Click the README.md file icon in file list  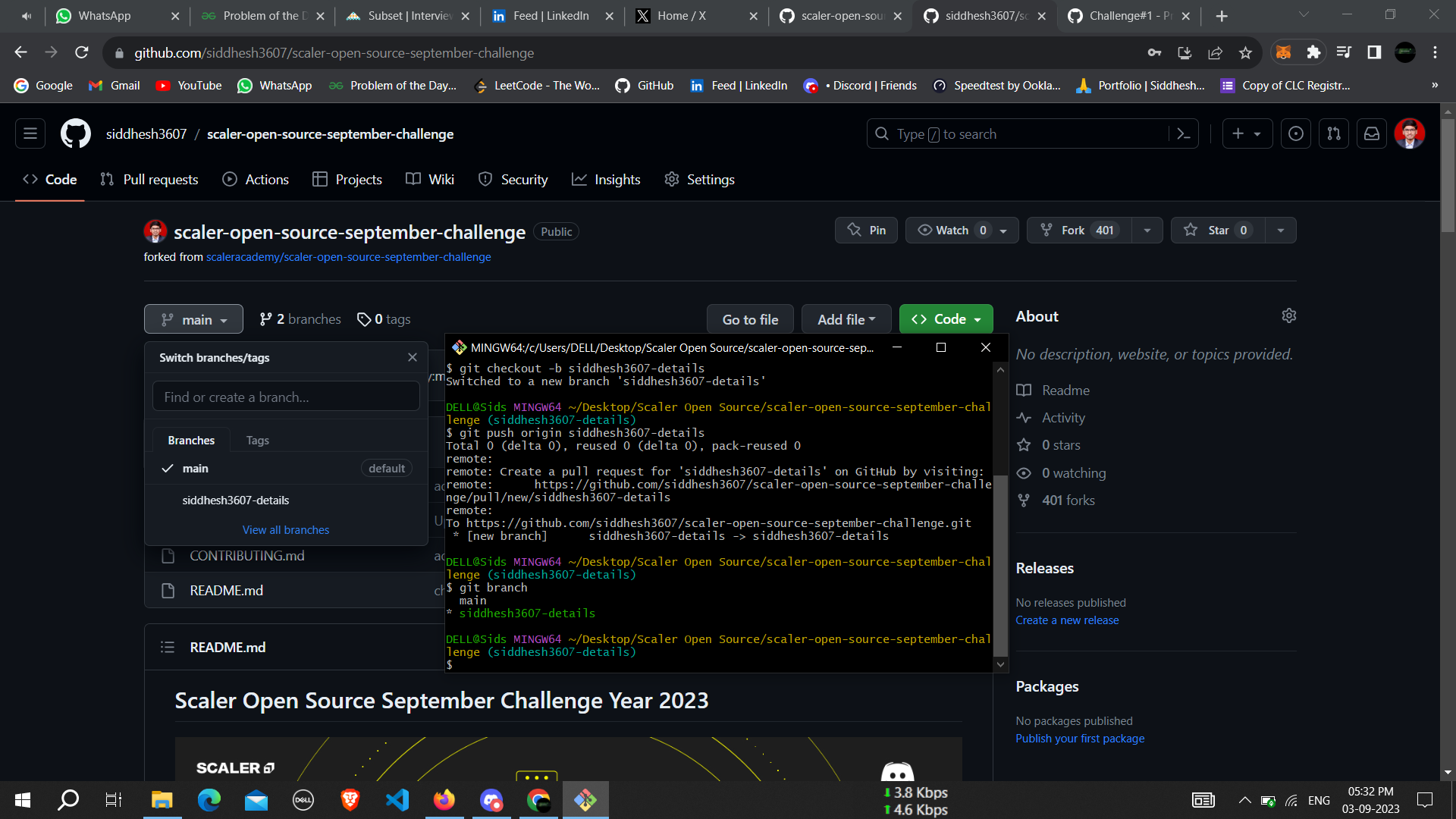click(168, 590)
